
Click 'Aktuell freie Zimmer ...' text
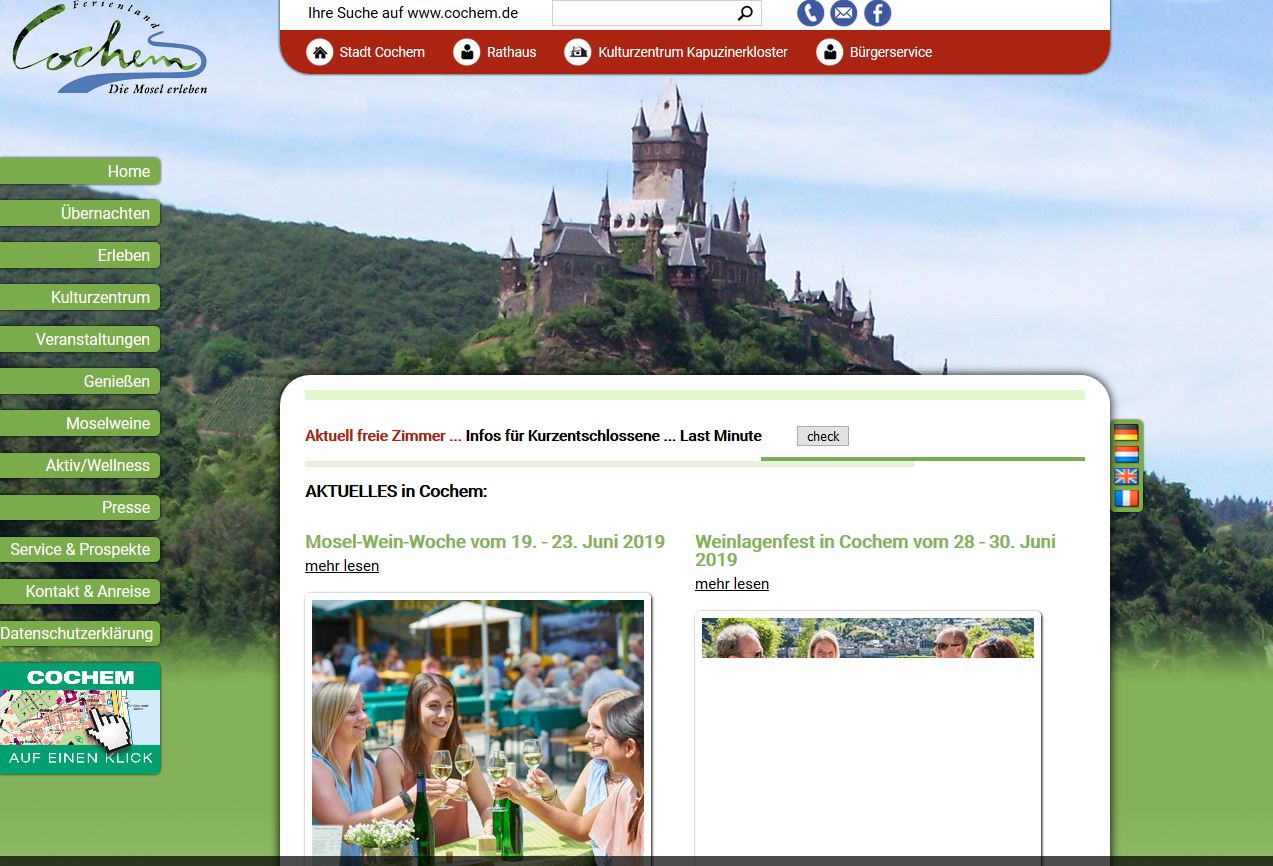383,436
